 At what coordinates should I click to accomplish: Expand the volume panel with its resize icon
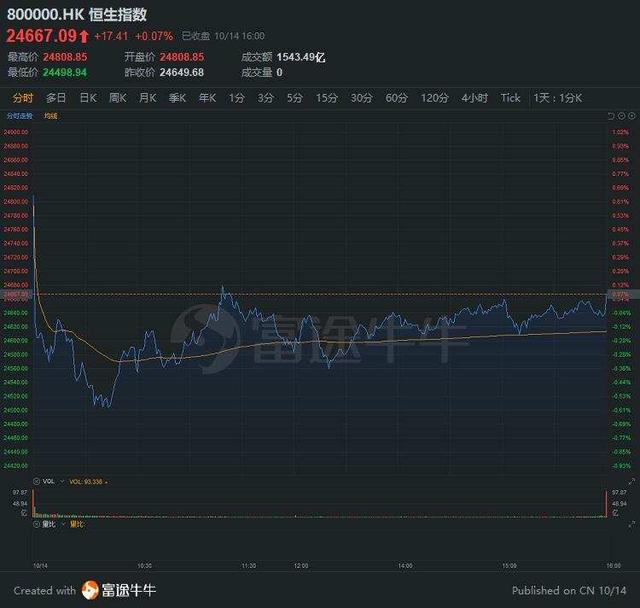(x=631, y=482)
